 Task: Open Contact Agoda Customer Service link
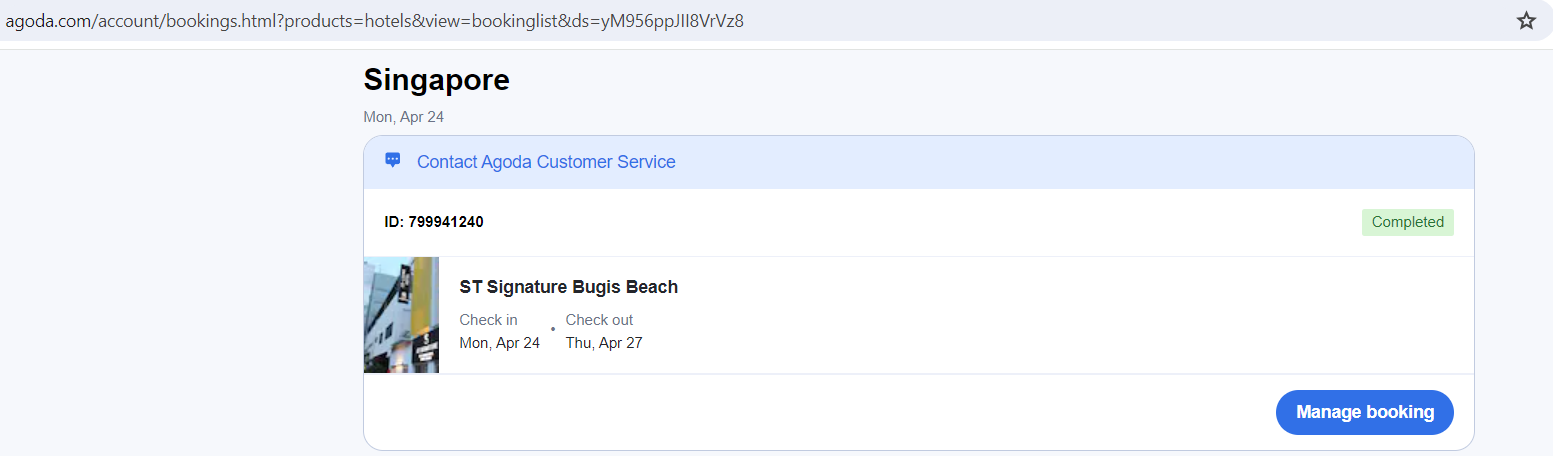point(546,162)
